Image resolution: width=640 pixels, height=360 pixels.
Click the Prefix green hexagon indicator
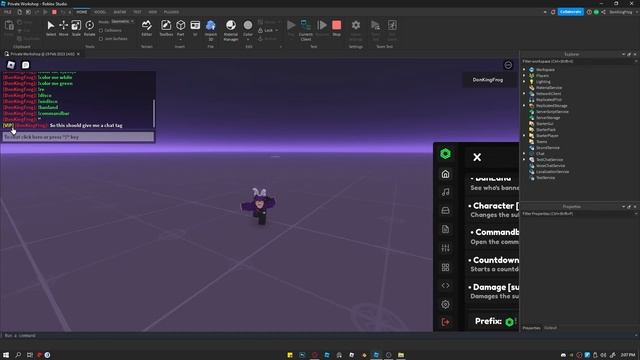[509, 322]
